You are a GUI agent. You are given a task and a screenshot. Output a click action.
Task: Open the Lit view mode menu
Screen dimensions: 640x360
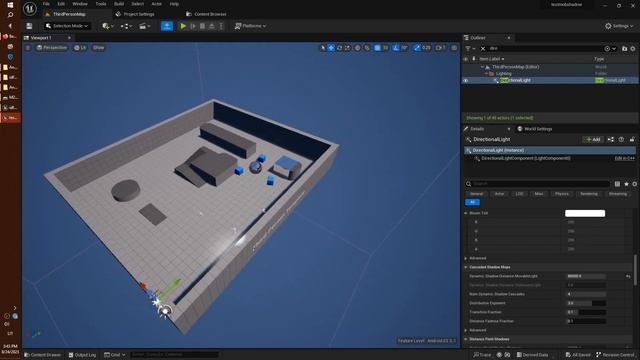[x=80, y=48]
